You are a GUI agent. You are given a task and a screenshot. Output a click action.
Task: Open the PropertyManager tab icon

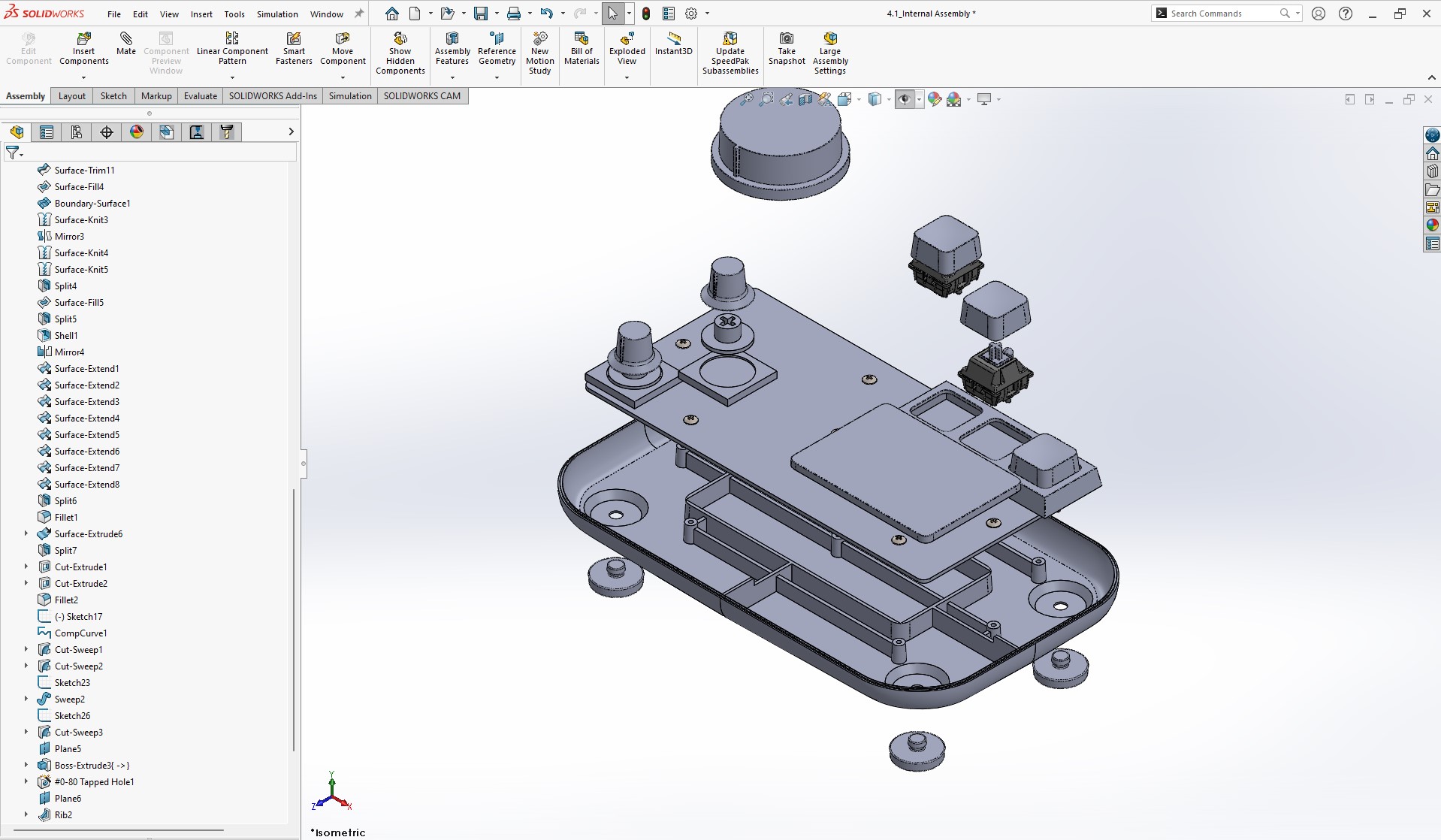coord(47,132)
